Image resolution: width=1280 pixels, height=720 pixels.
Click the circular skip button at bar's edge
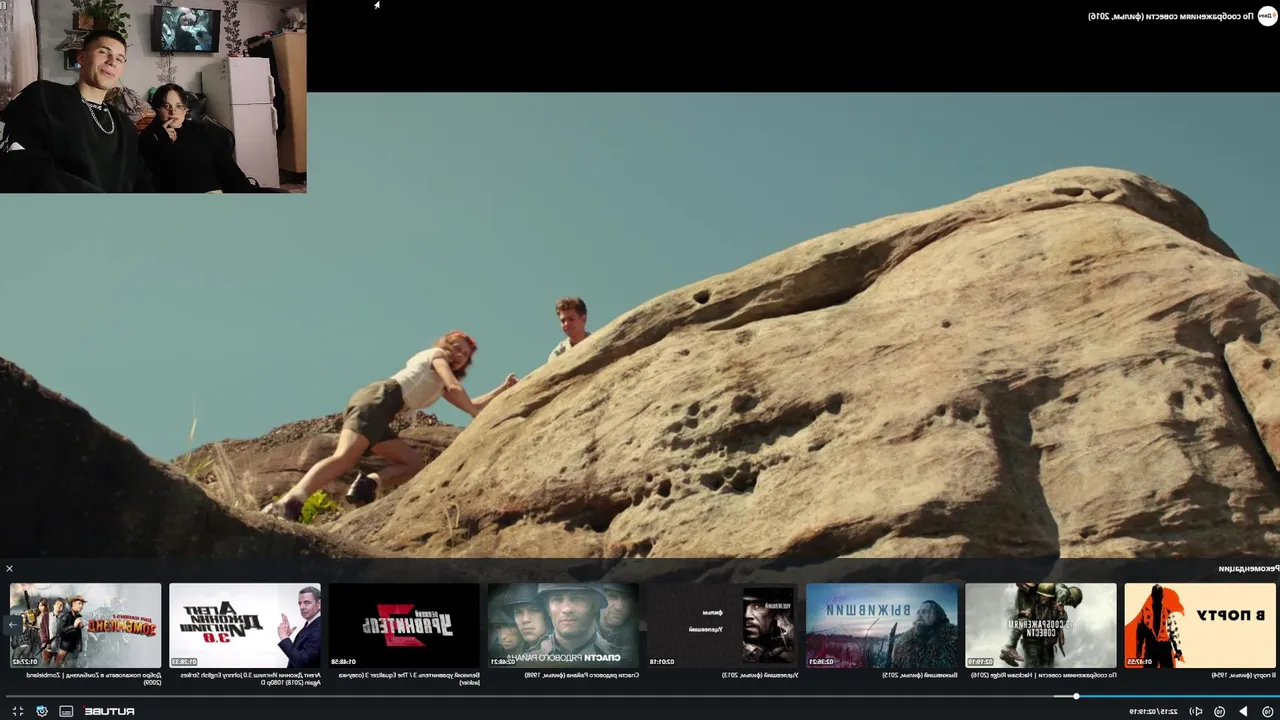[1267, 711]
